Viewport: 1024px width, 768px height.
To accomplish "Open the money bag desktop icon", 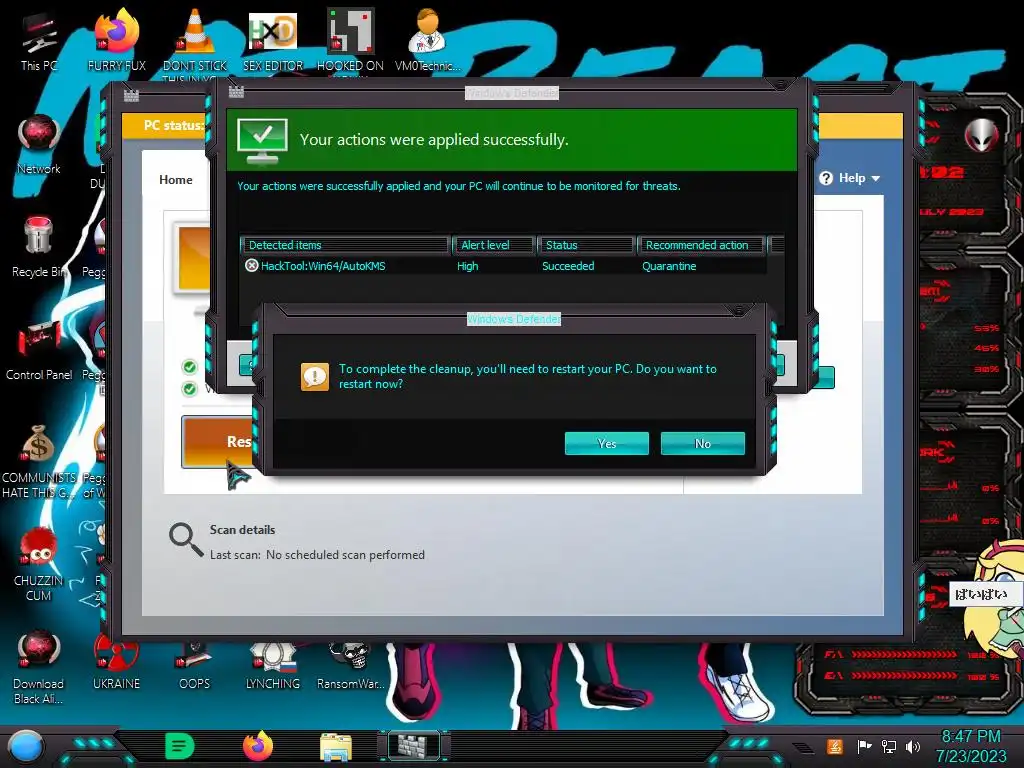I will (x=39, y=461).
